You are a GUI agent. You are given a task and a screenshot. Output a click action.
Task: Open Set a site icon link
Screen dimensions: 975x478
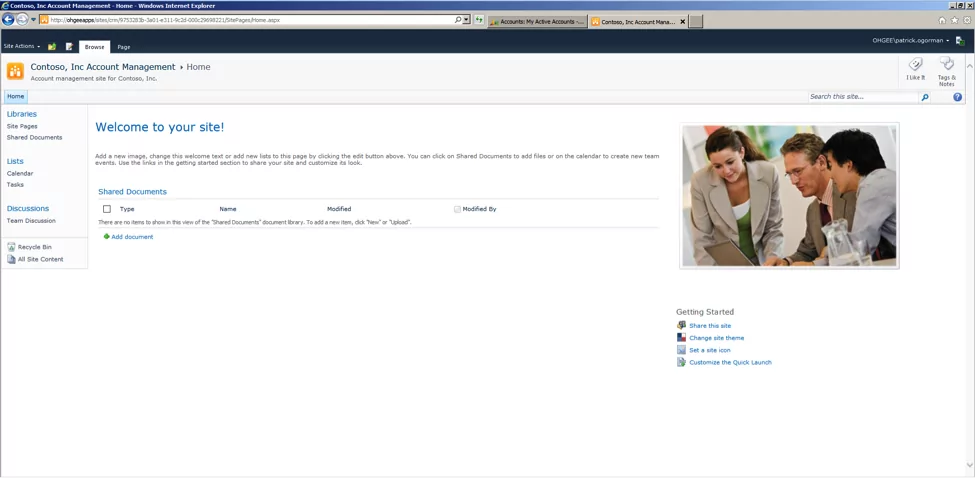(x=709, y=350)
